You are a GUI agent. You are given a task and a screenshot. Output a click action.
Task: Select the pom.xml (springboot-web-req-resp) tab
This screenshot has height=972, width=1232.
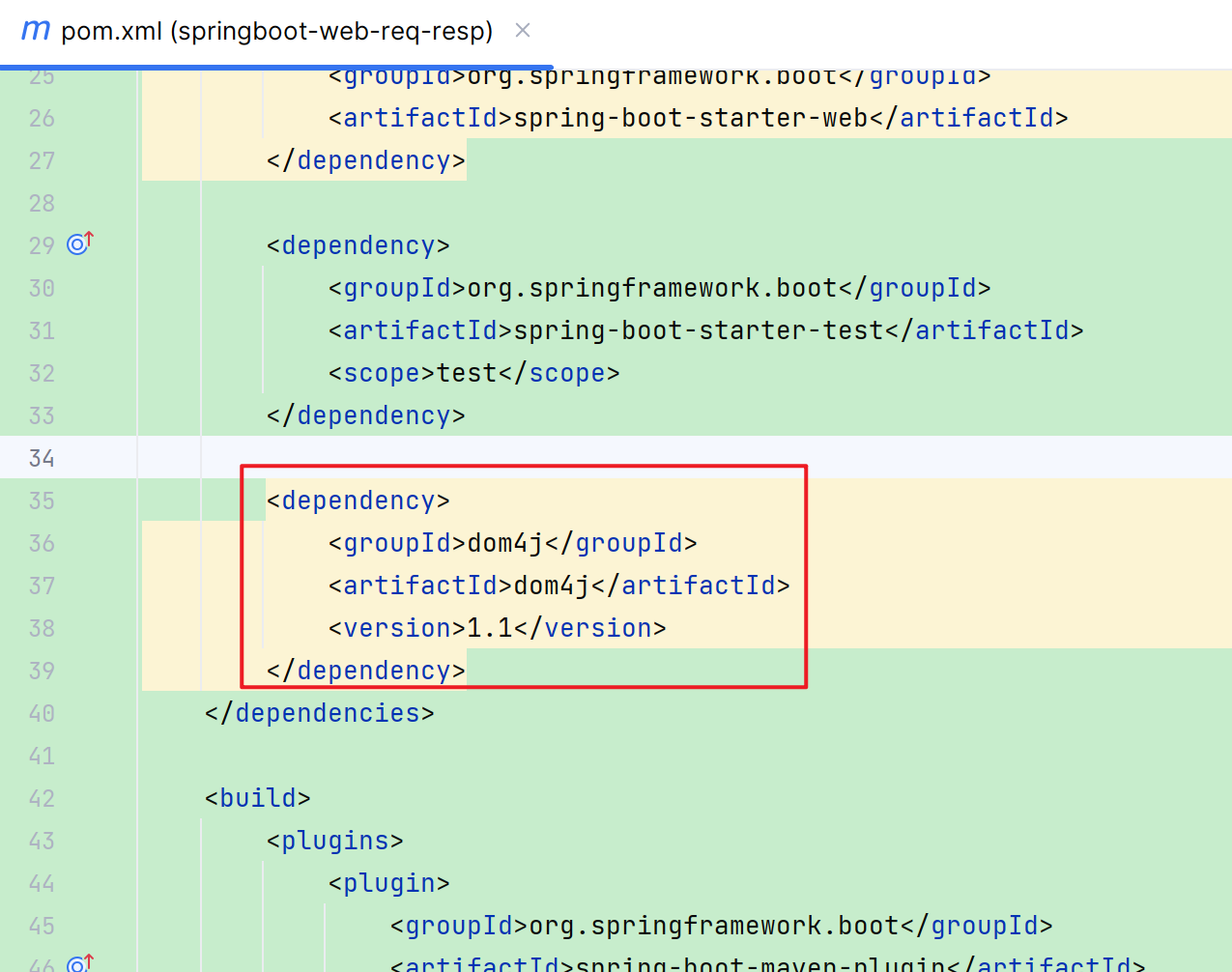point(275,30)
